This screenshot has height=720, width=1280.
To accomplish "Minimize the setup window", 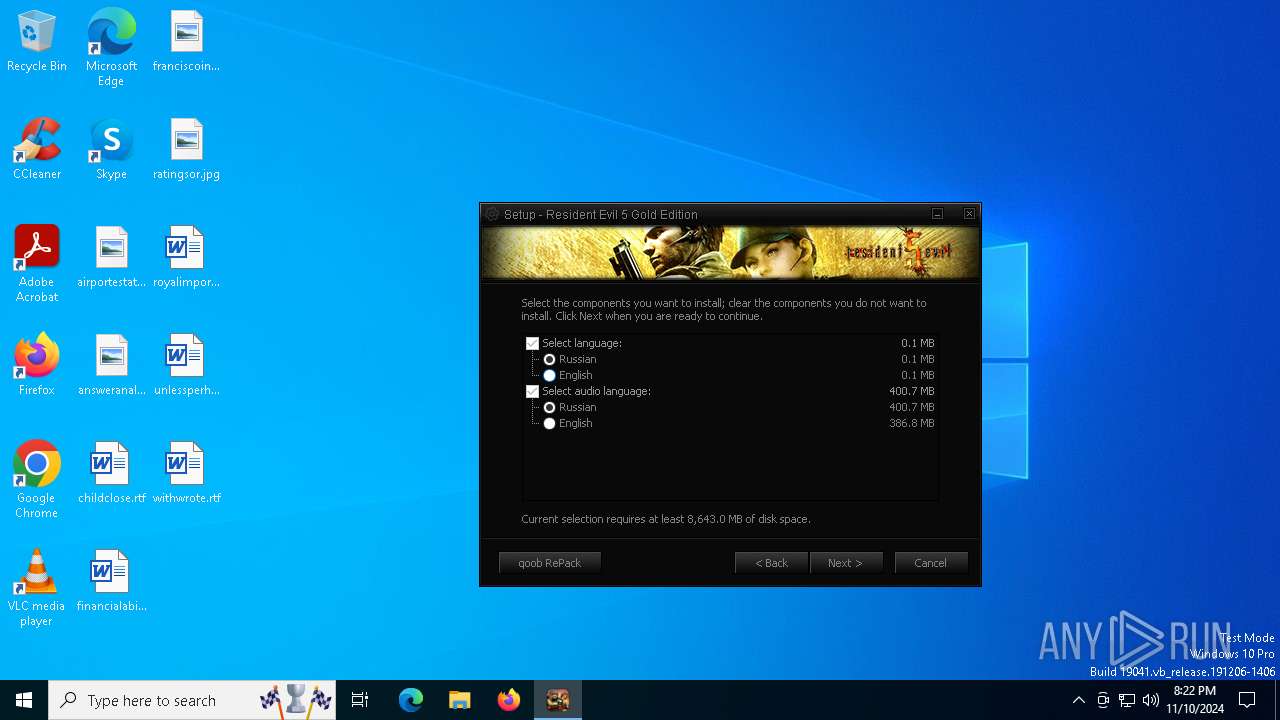I will click(x=937, y=214).
